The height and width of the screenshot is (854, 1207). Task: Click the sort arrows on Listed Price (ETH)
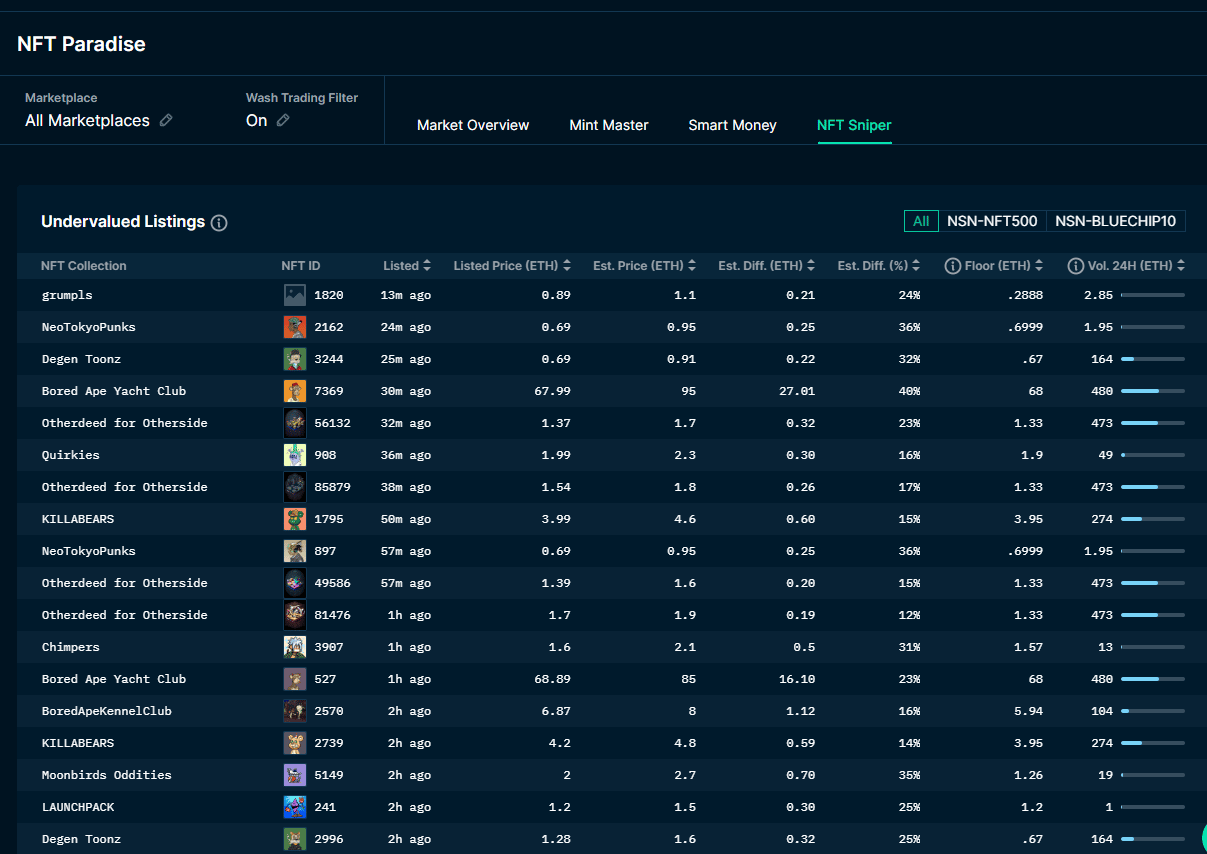(567, 266)
